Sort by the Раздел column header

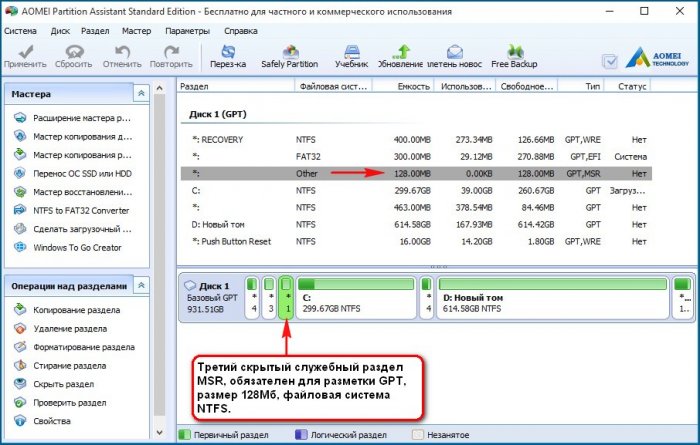(x=236, y=86)
